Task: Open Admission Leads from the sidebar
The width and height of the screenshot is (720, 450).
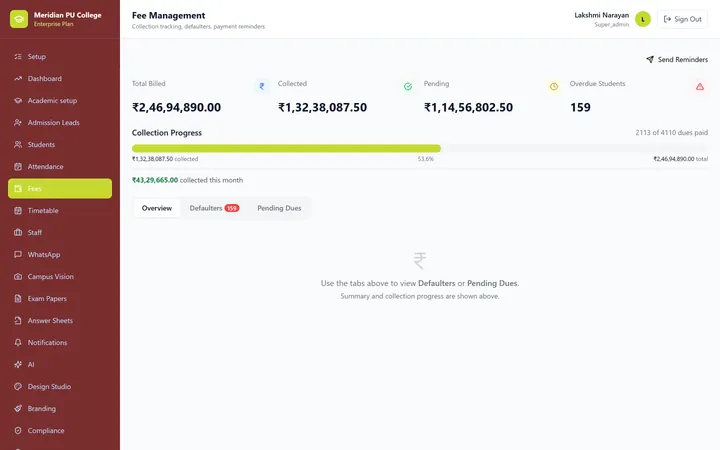Action: click(60, 123)
